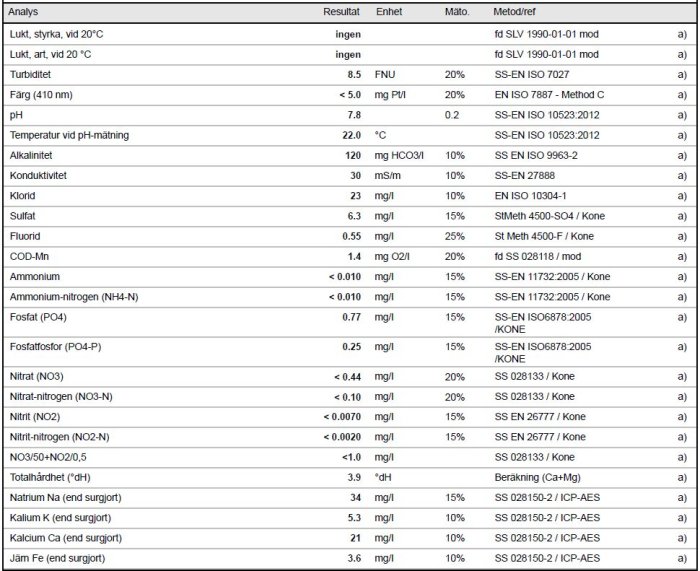Select the COD-Mn unit mg O2/l
The image size is (700, 571).
click(392, 257)
